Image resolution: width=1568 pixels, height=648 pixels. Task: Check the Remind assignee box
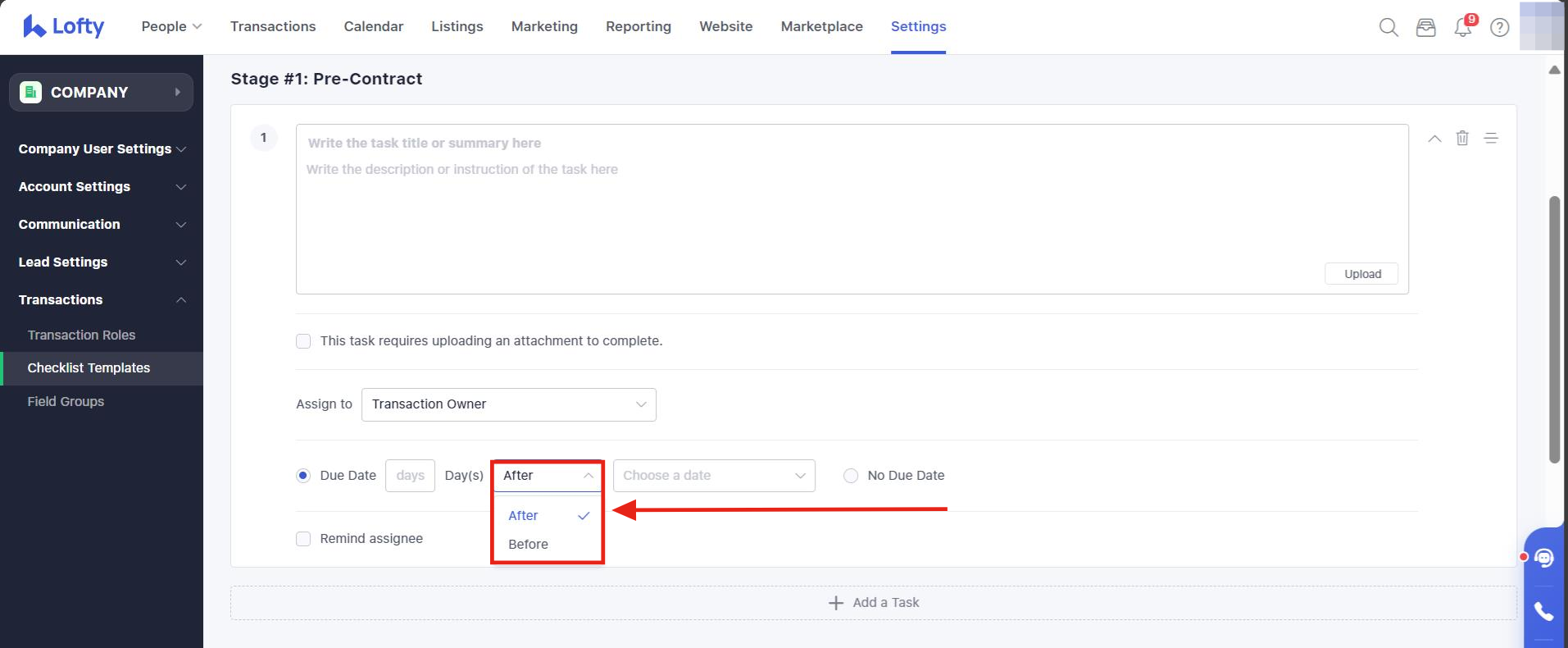click(303, 539)
